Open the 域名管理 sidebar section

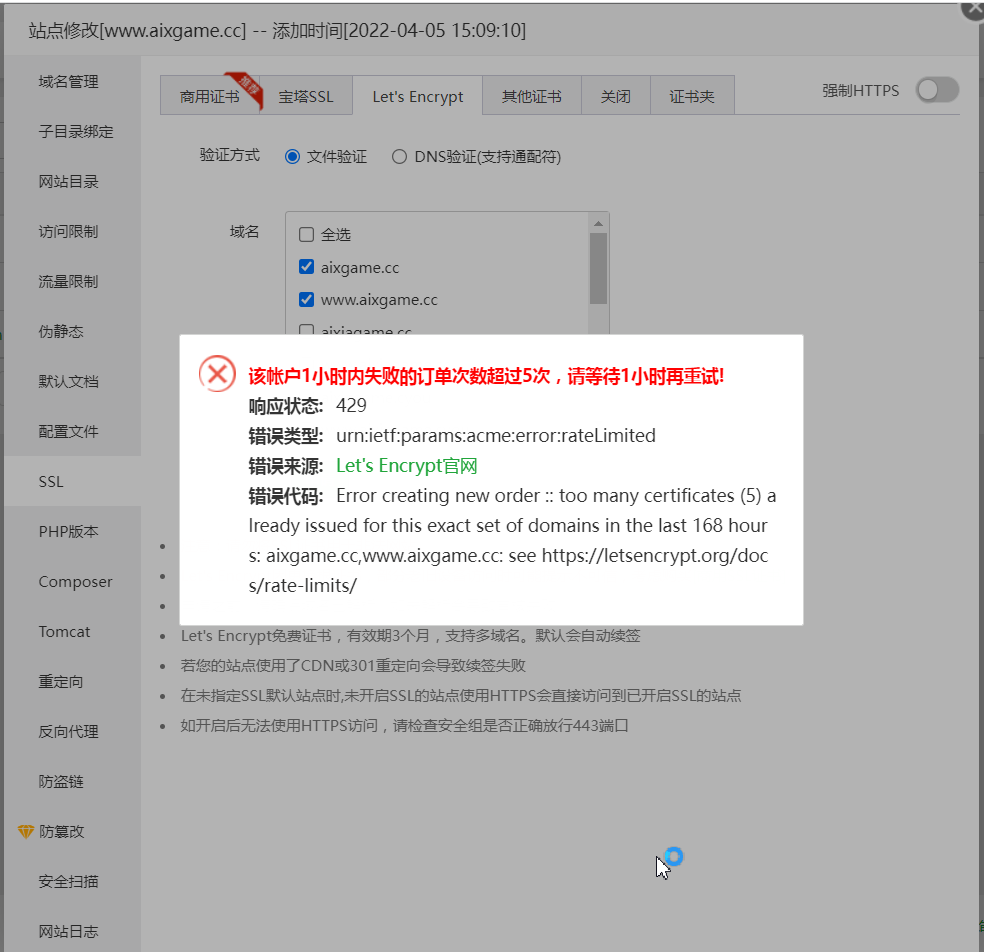click(x=68, y=82)
